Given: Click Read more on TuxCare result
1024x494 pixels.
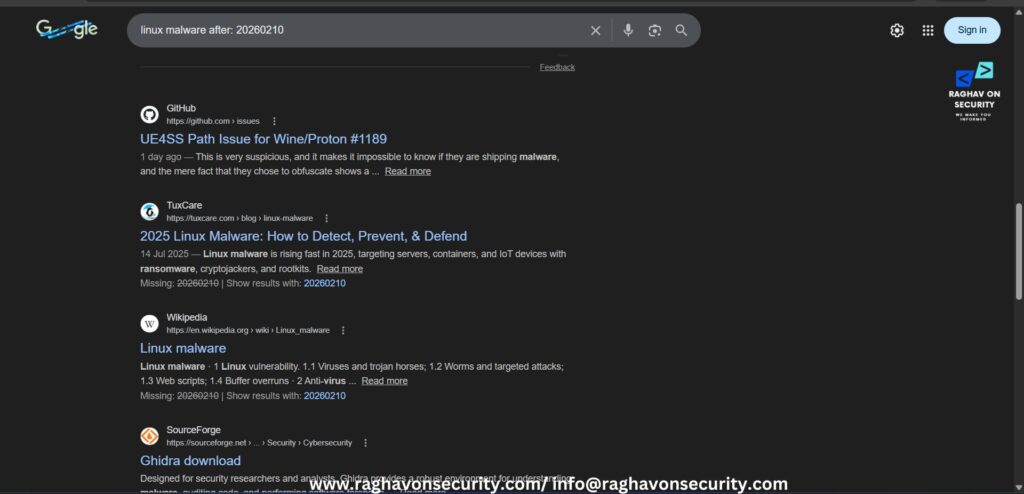Looking at the screenshot, I should [x=340, y=269].
